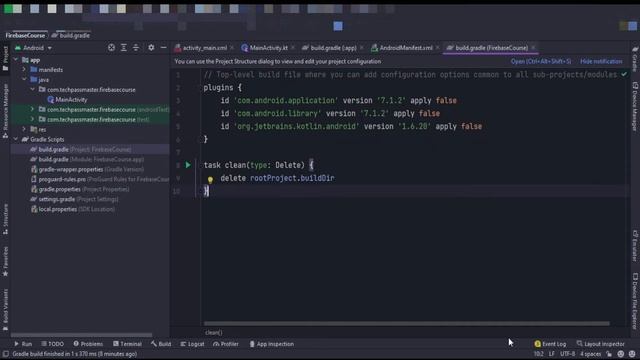Image resolution: width=640 pixels, height=360 pixels.
Task: Click the green inspection checkmark in editor
Action: coord(624,74)
